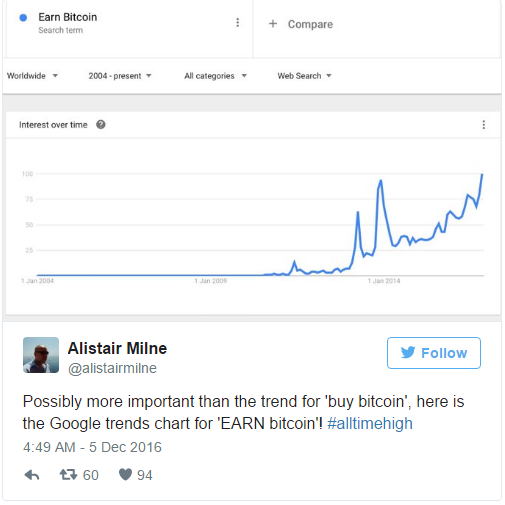Open the Interest over time help icon
505x505 pixels.
[x=101, y=125]
